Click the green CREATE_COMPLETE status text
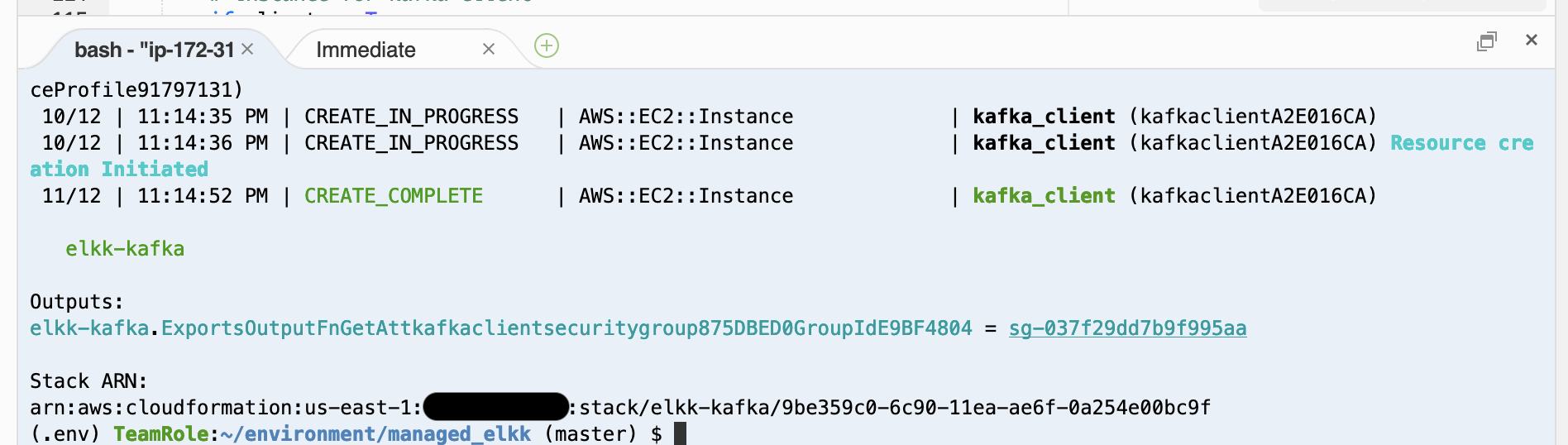 (394, 196)
